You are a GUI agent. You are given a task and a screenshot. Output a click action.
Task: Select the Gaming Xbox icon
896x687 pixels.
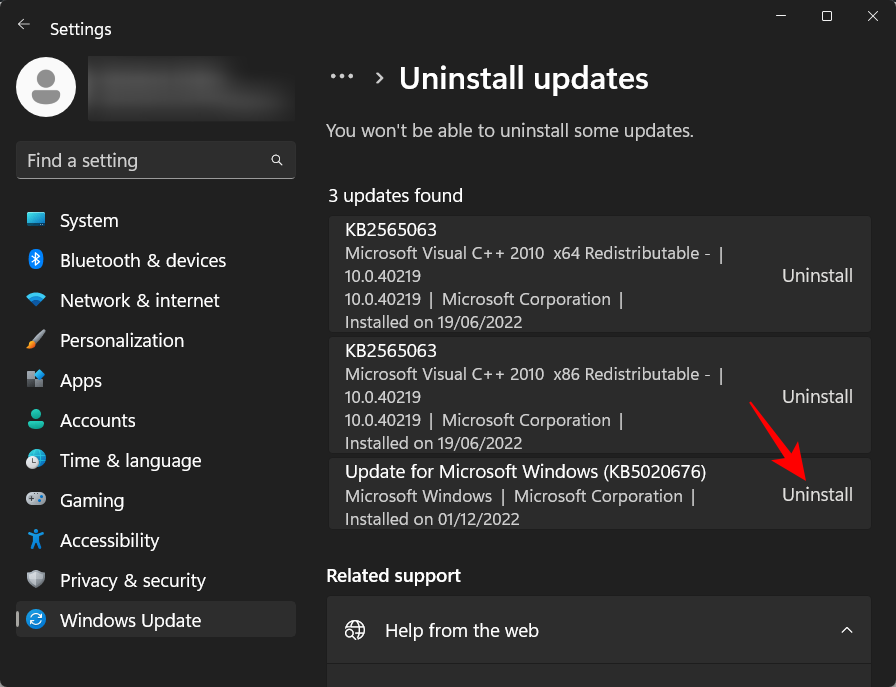pos(36,500)
